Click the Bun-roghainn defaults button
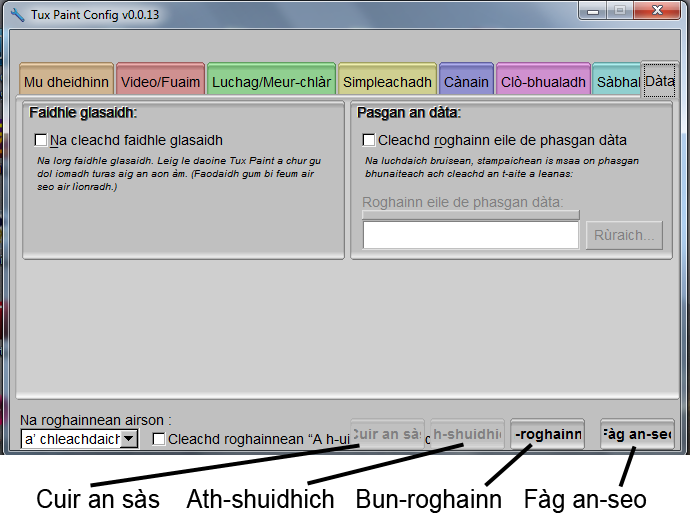Viewport: 690px width, 513px height. [x=547, y=434]
